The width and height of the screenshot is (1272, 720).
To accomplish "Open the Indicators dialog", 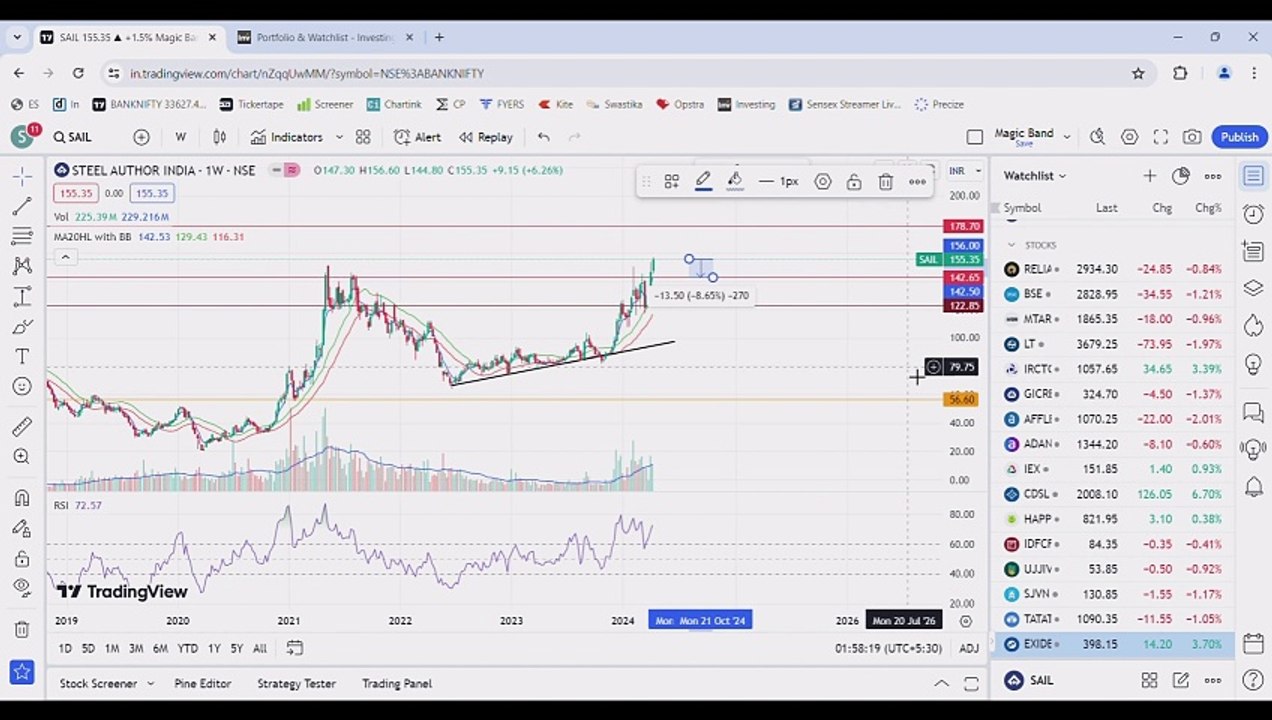I will tap(286, 137).
